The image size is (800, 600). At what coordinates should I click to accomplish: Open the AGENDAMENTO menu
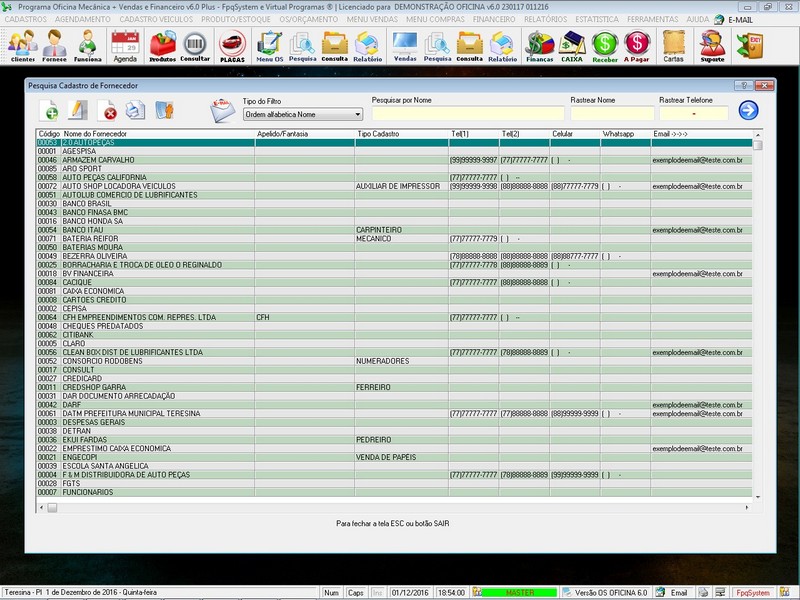pos(83,19)
